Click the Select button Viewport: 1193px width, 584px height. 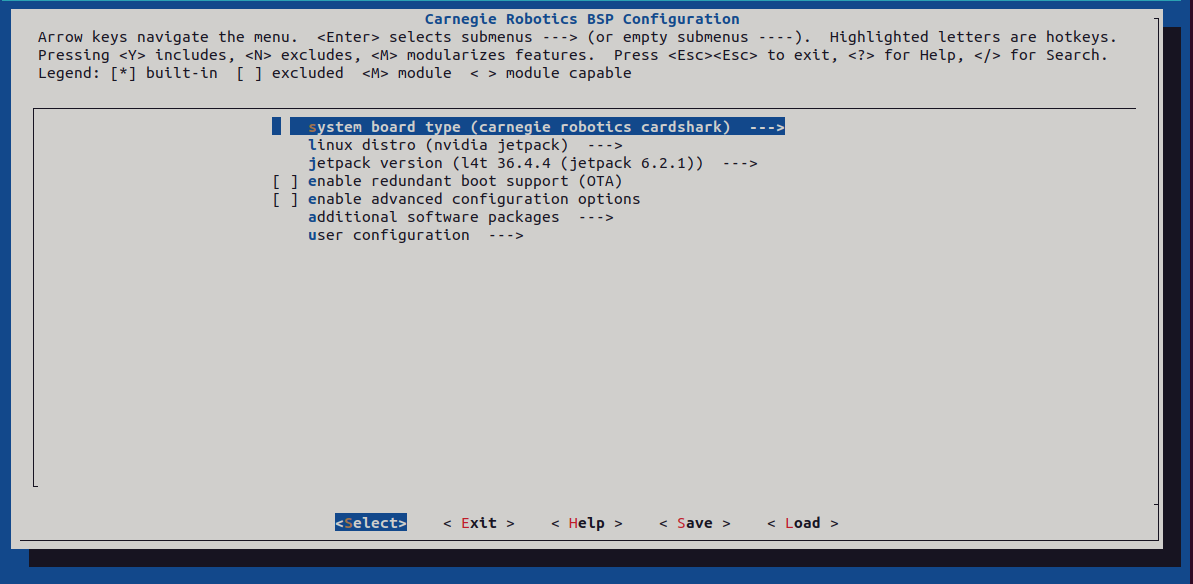pyautogui.click(x=371, y=523)
